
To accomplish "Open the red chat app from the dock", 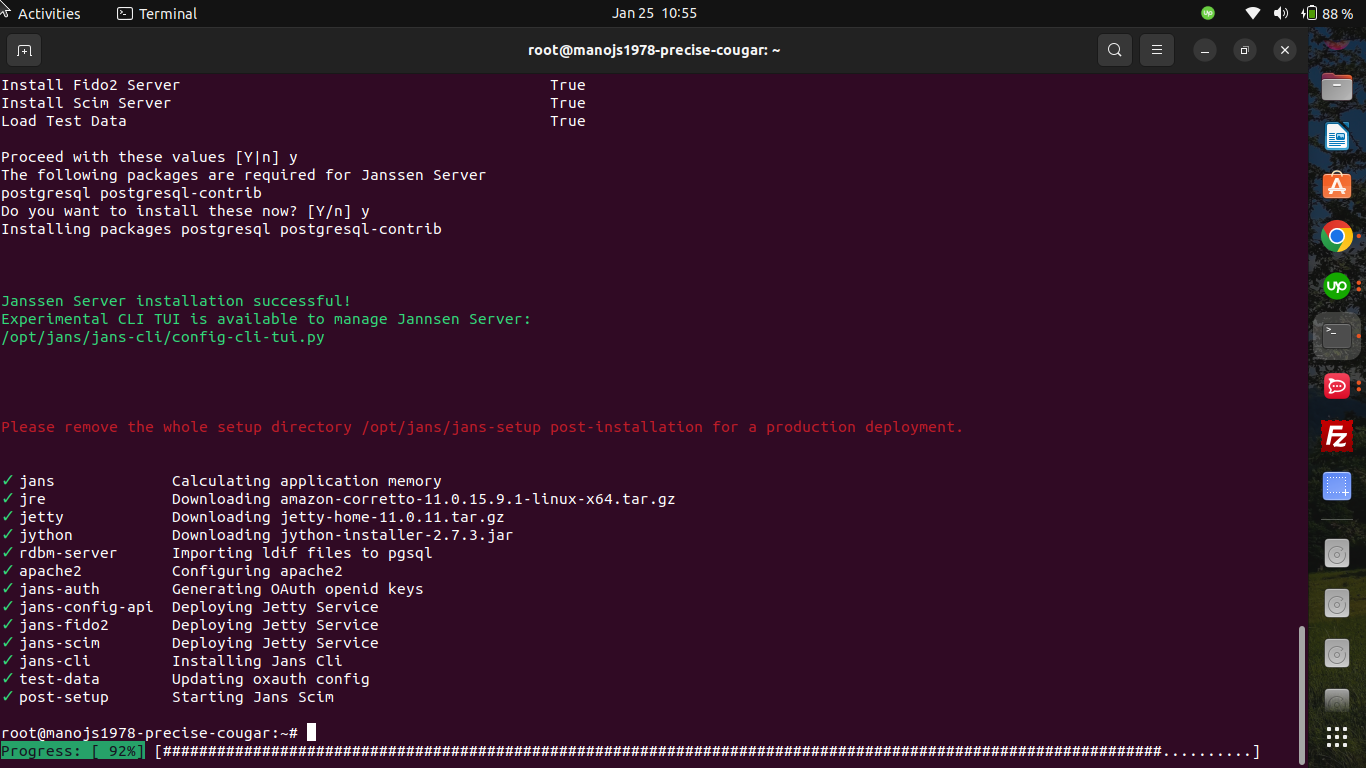I will [x=1337, y=386].
